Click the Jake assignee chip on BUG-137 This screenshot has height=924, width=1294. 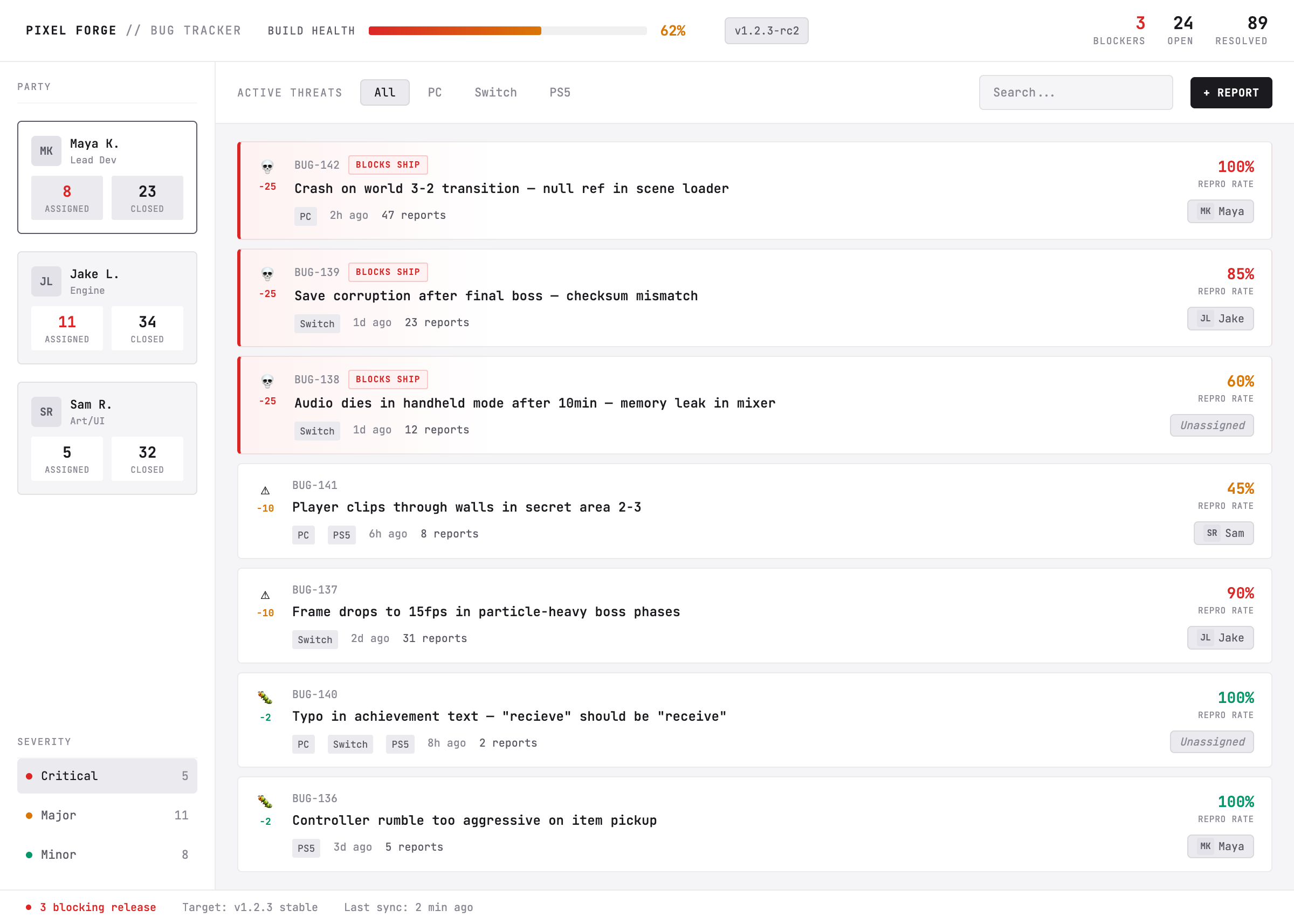click(x=1220, y=638)
